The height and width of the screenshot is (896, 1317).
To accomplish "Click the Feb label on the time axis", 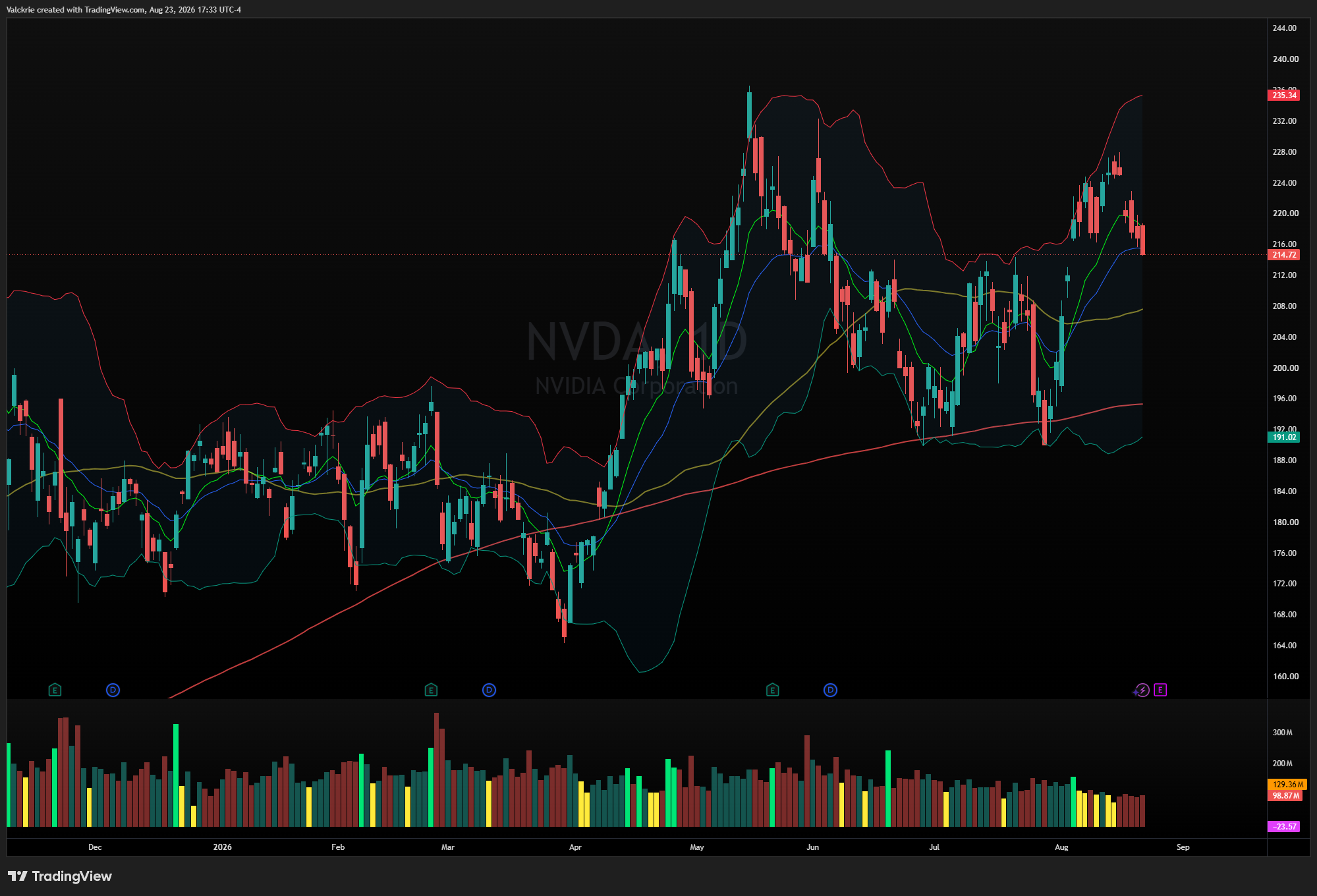I will pyautogui.click(x=338, y=847).
